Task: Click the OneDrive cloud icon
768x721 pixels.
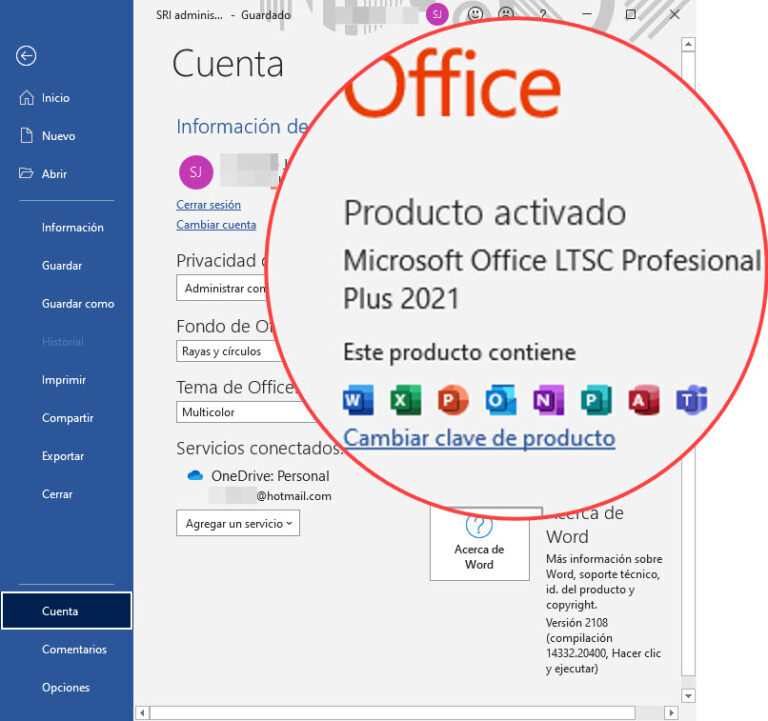Action: pyautogui.click(x=195, y=475)
